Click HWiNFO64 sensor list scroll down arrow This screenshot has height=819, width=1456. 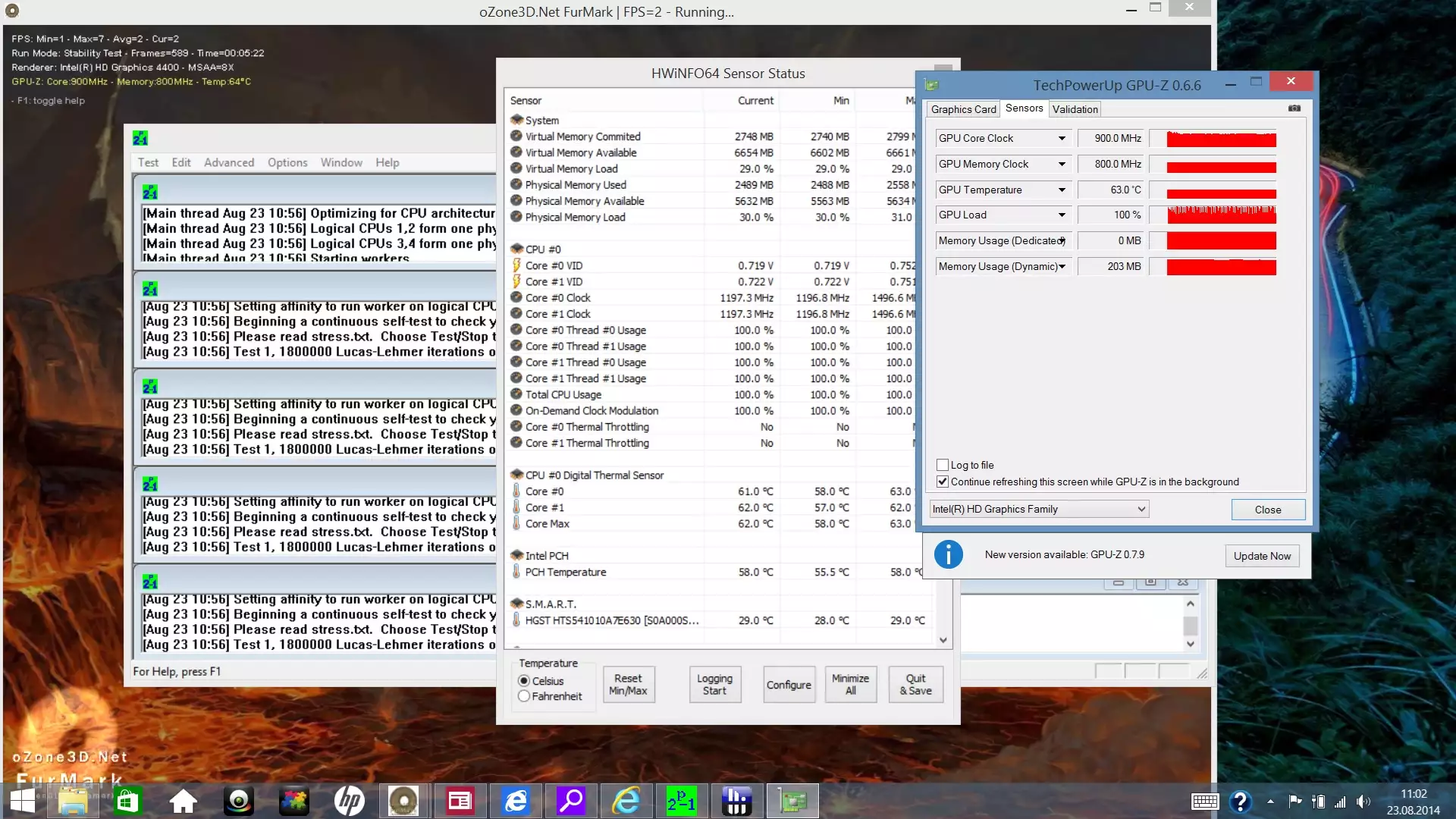click(x=943, y=640)
